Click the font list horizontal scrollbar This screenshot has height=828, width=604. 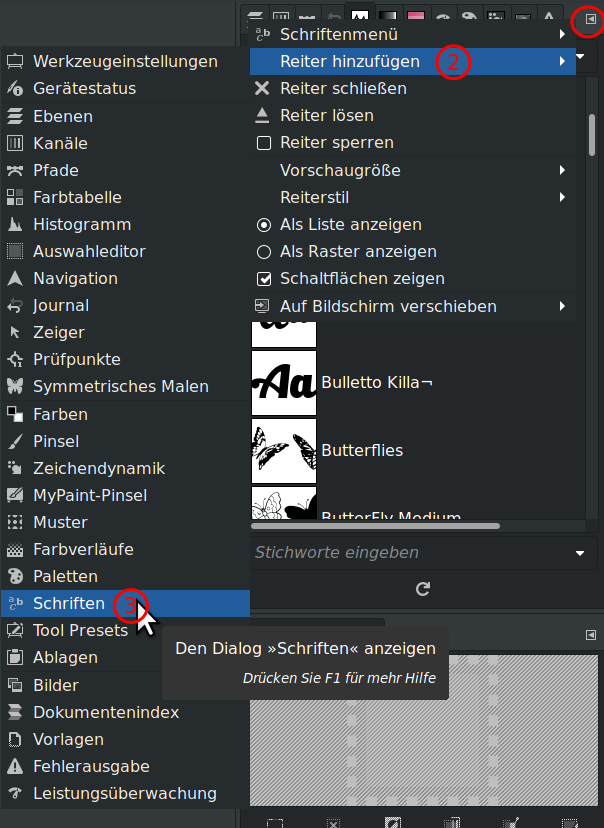coord(375,526)
